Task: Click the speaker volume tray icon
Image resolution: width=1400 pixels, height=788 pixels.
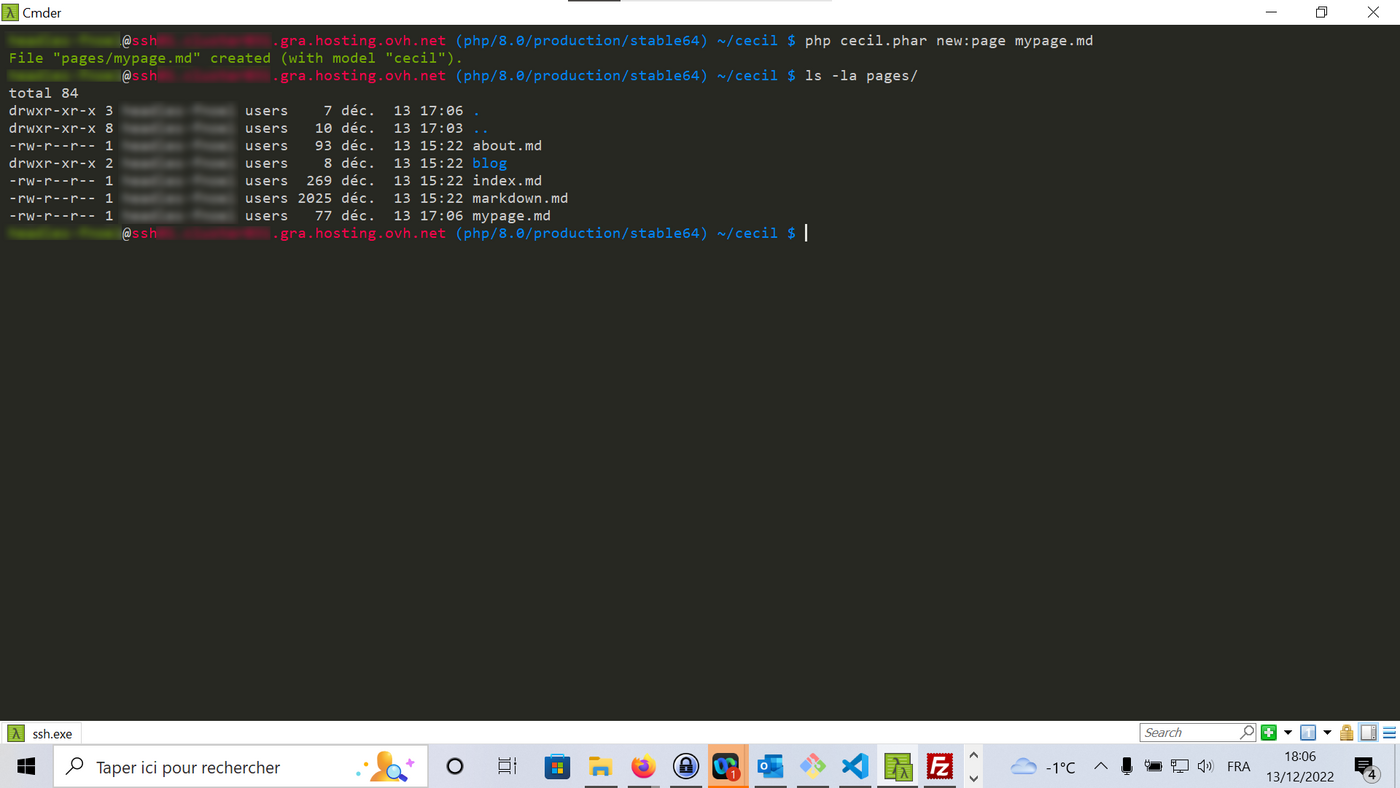Action: pos(1205,767)
